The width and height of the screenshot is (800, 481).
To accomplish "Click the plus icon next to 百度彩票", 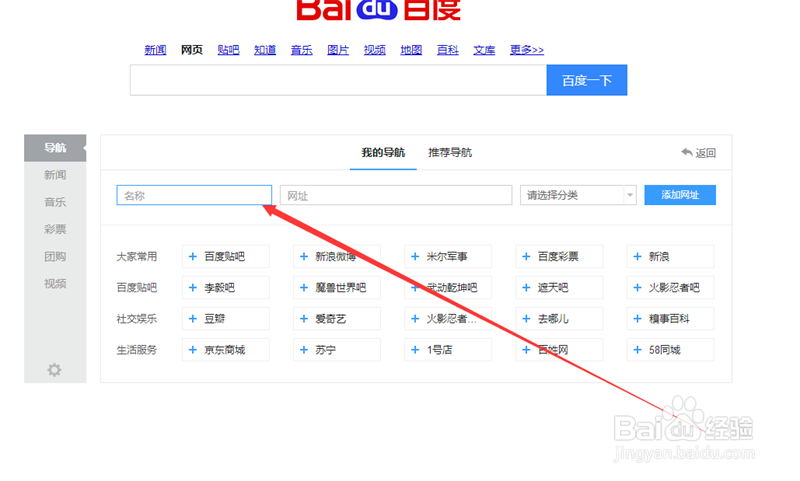I will pos(527,257).
